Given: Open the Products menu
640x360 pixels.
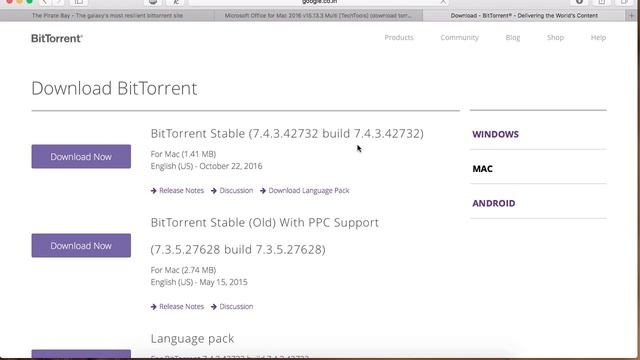Looking at the screenshot, I should [399, 38].
